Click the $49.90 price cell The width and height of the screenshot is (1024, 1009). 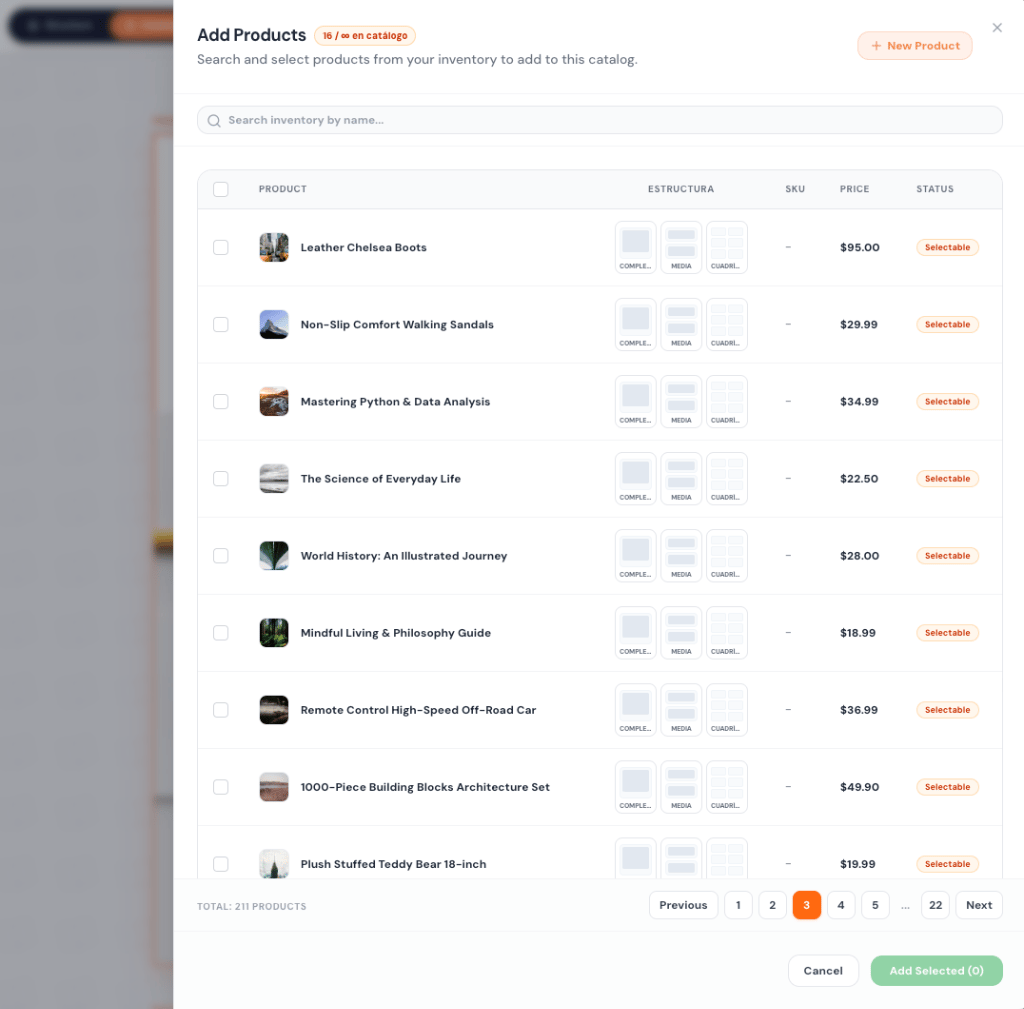(859, 787)
